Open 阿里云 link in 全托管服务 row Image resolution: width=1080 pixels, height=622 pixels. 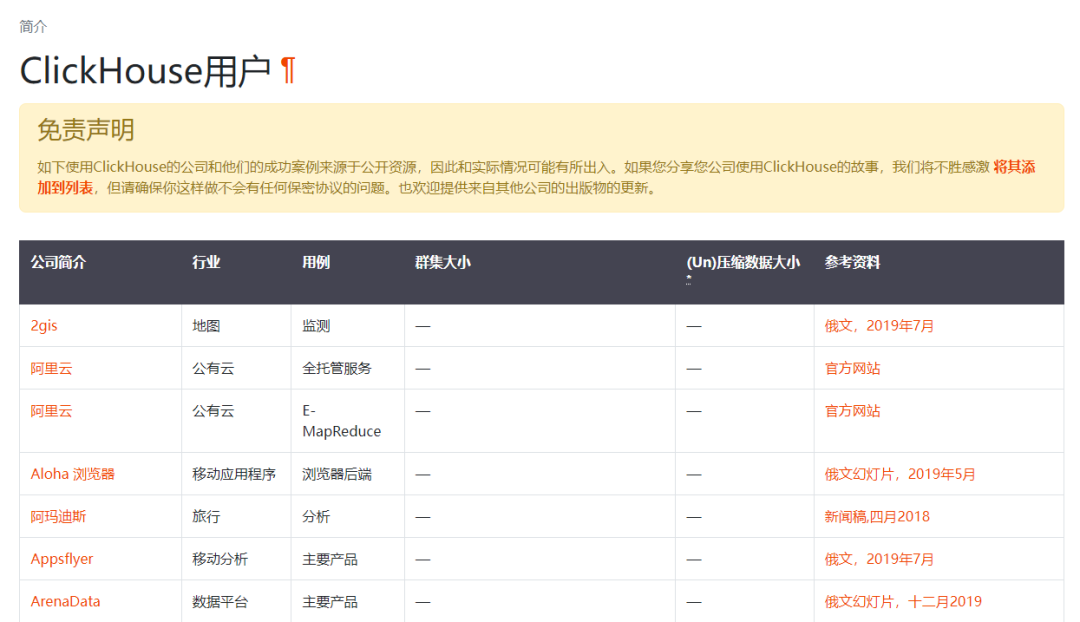51,369
